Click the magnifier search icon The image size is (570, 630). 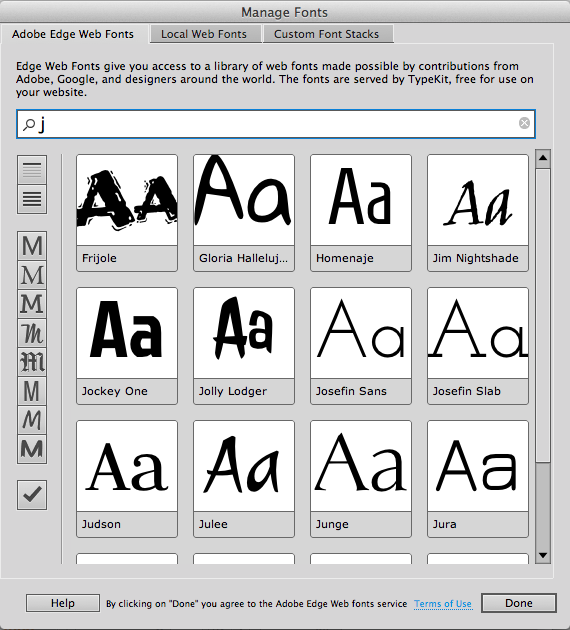(29, 125)
